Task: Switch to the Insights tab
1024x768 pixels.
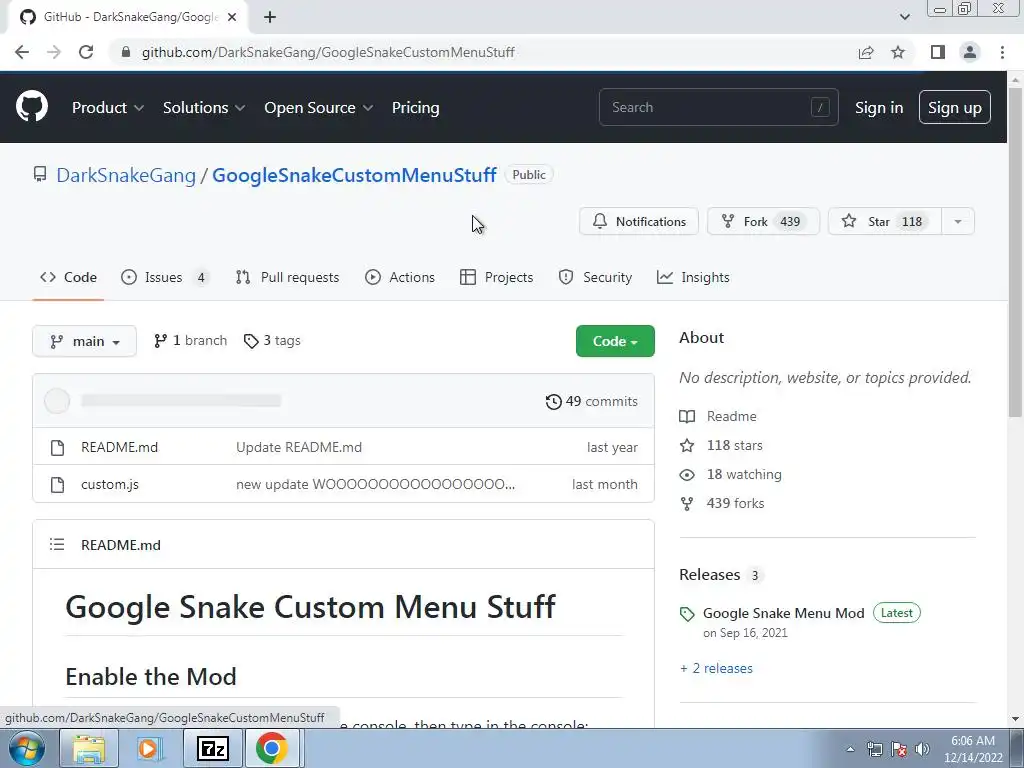Action: [693, 278]
